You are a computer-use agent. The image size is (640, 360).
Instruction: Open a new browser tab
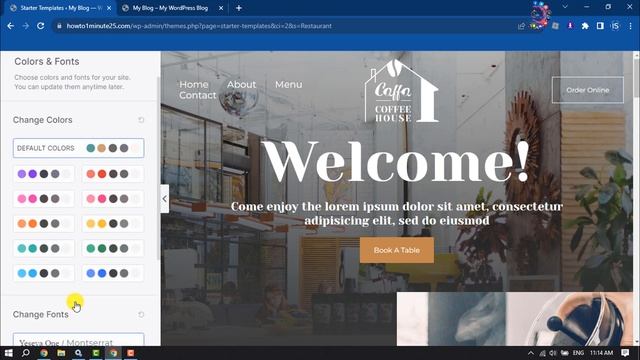coord(239,8)
